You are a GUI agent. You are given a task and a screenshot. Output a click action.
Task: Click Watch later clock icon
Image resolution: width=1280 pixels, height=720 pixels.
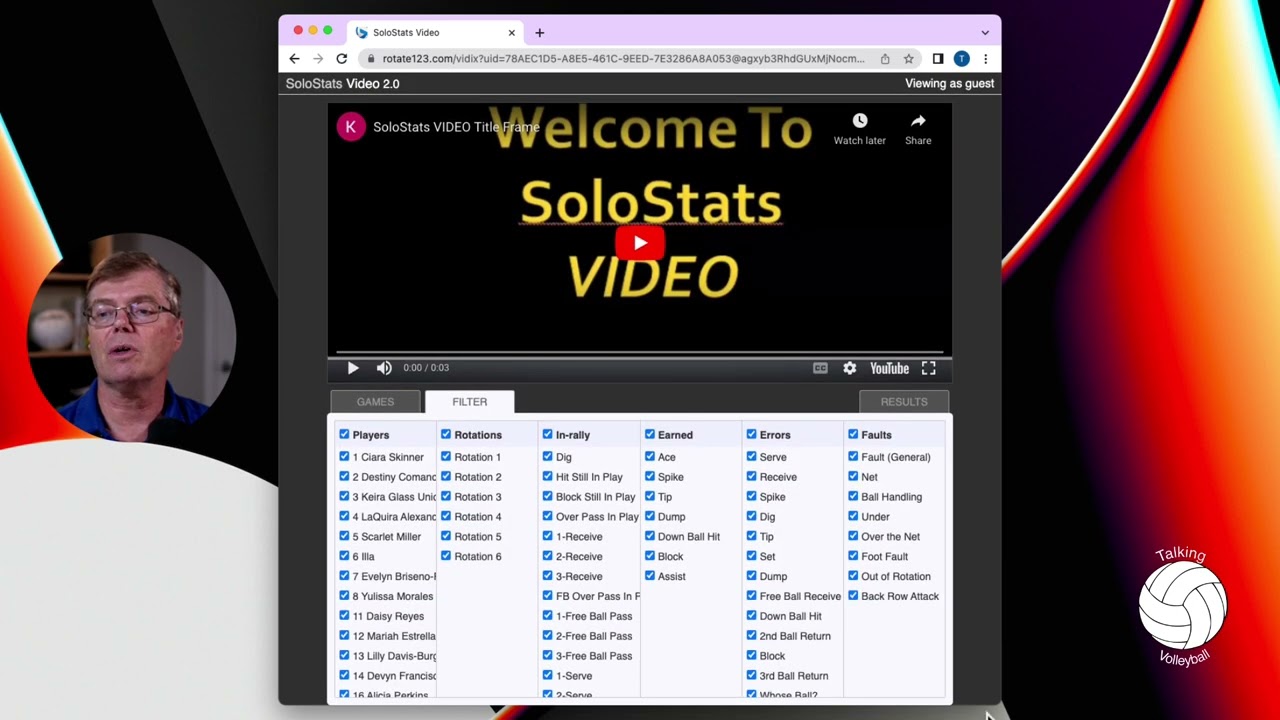pos(860,121)
